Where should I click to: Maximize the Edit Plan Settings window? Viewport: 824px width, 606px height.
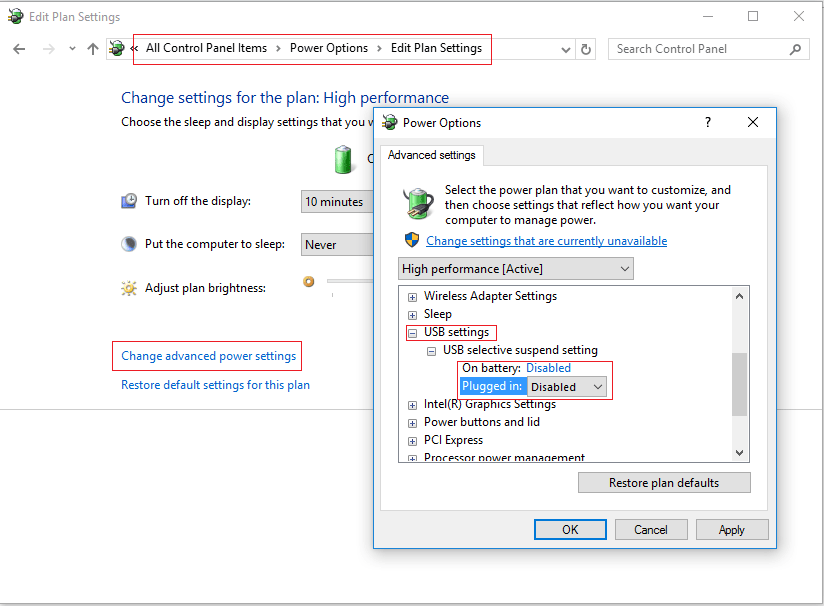pyautogui.click(x=753, y=16)
